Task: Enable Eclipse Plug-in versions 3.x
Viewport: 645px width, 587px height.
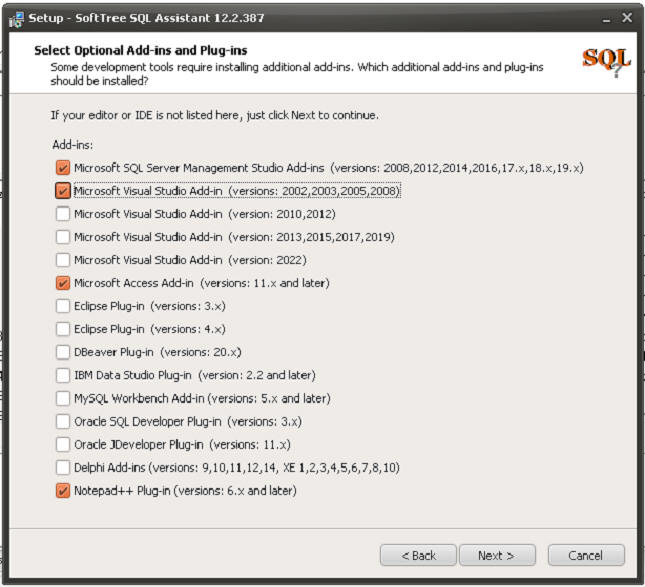Action: click(x=63, y=306)
